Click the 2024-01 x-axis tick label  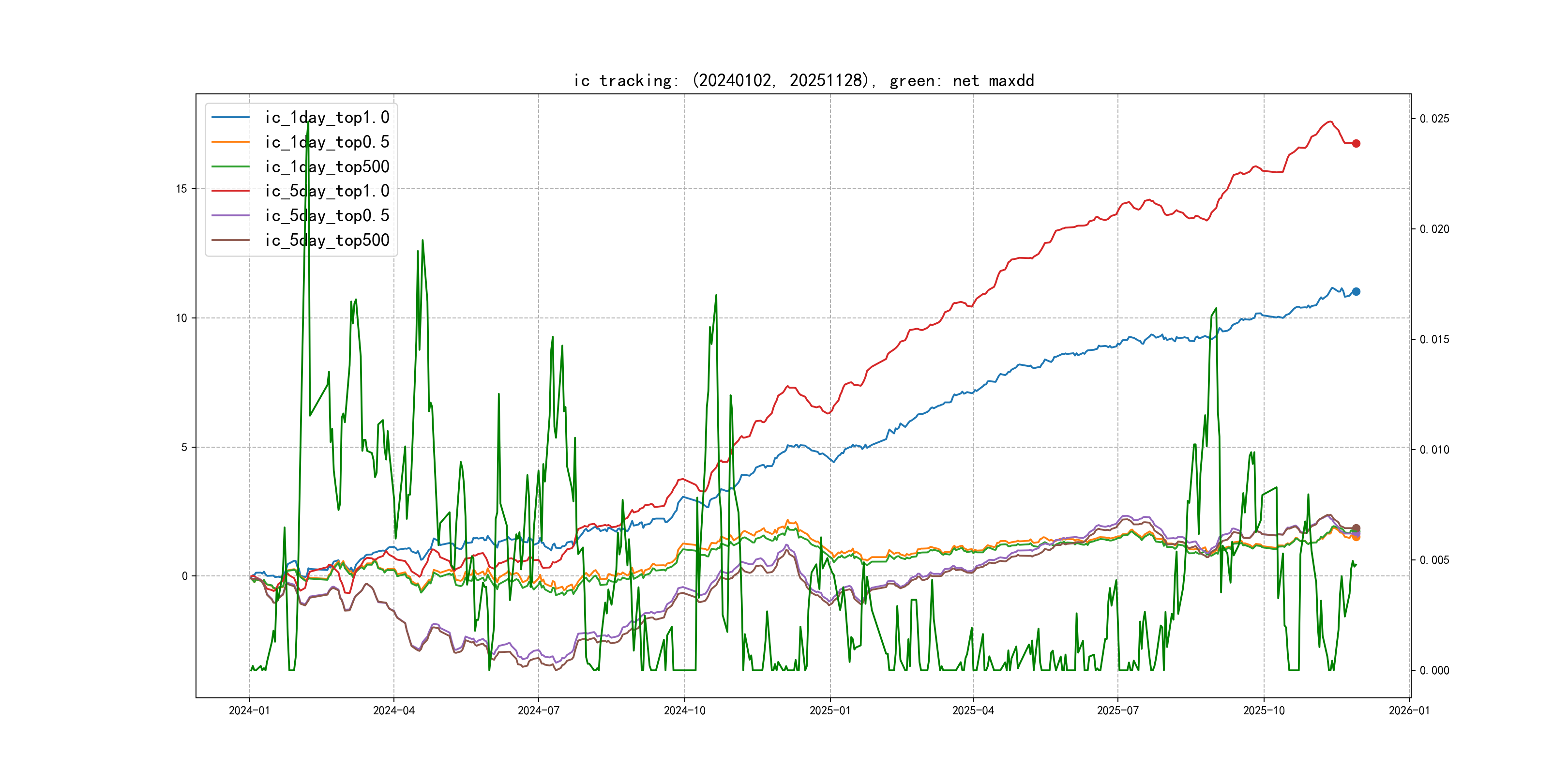pos(249,710)
